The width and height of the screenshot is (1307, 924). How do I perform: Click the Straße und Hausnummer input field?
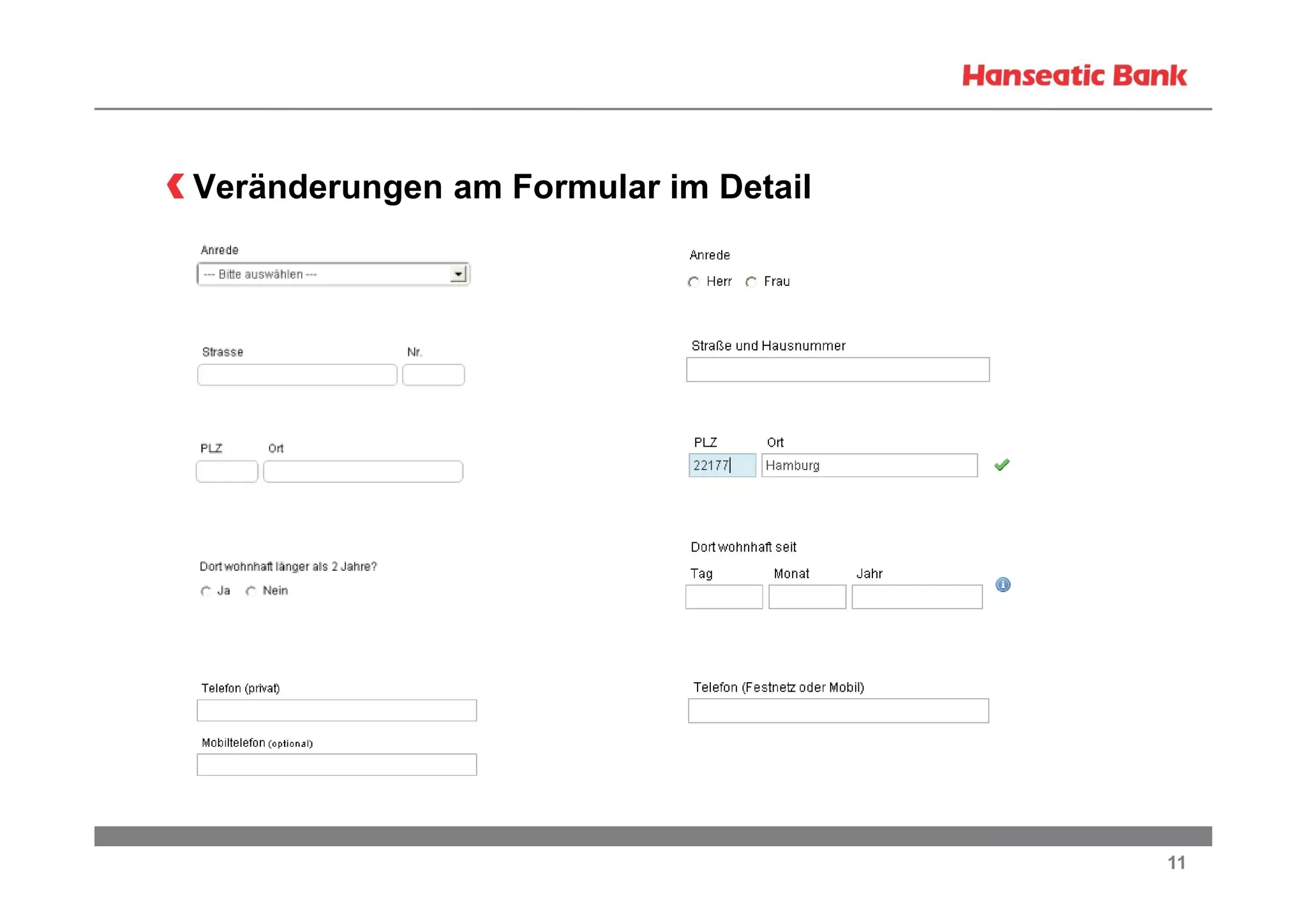coord(838,369)
